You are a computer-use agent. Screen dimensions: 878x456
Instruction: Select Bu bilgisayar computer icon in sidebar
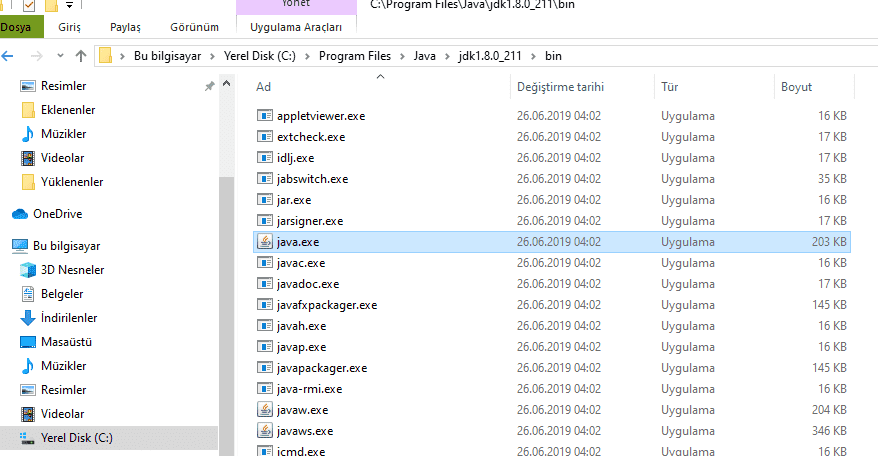(x=20, y=246)
